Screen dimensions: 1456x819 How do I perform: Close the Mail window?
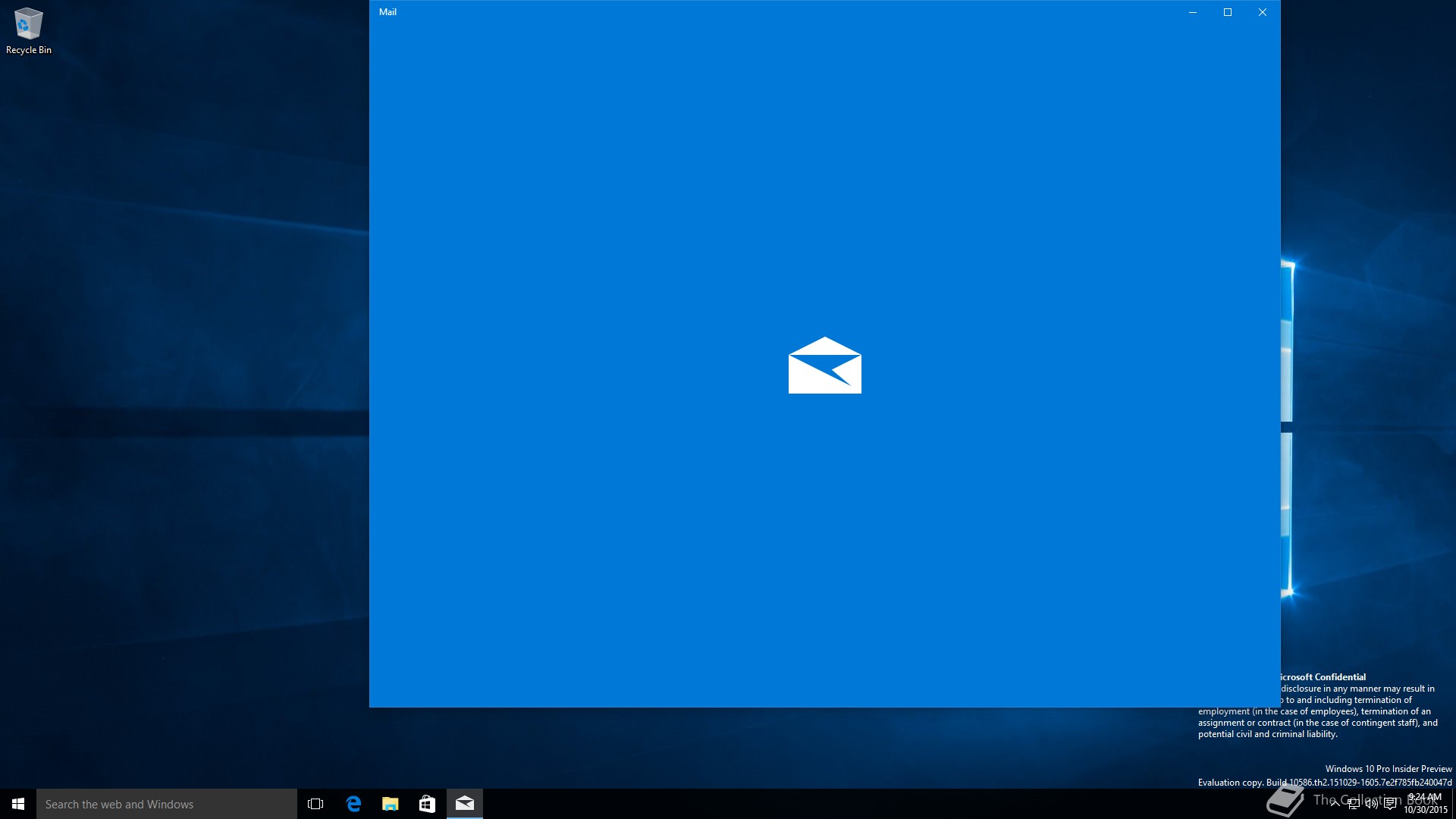click(1263, 12)
